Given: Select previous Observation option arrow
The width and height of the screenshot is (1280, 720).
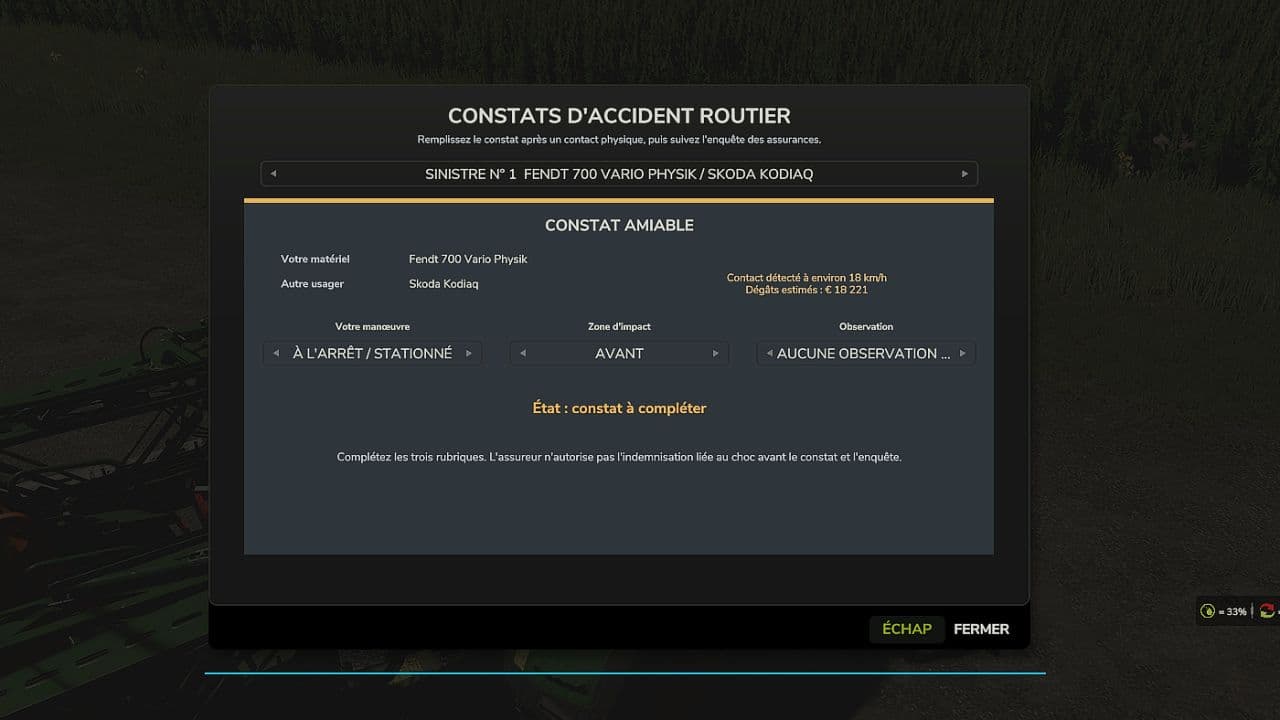Looking at the screenshot, I should click(x=769, y=353).
